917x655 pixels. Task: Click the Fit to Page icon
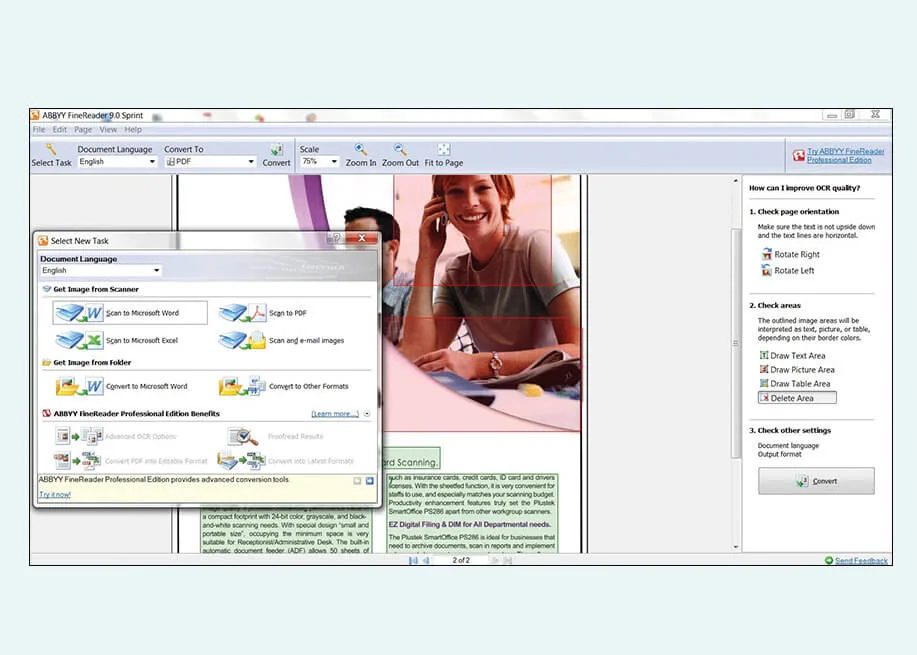coord(444,150)
